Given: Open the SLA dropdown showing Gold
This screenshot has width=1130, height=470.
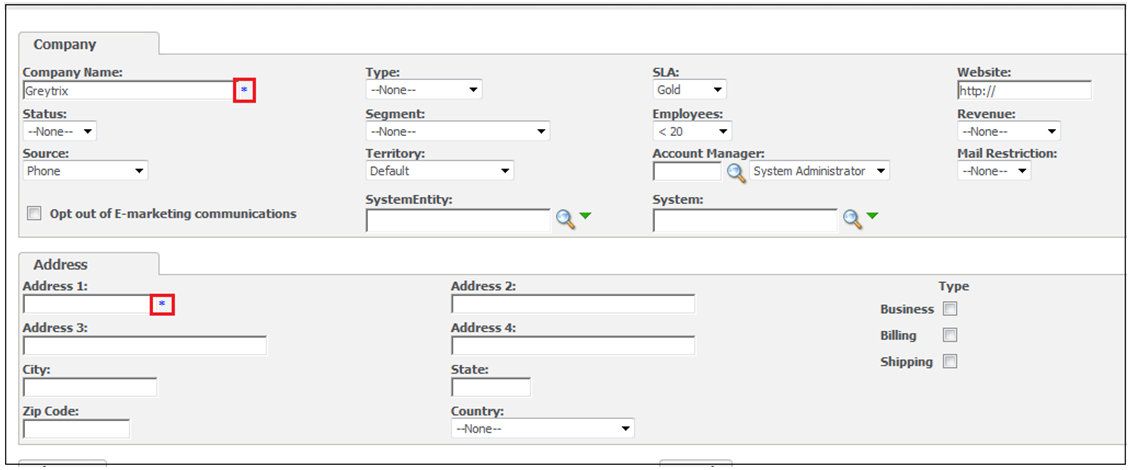Looking at the screenshot, I should 690,90.
